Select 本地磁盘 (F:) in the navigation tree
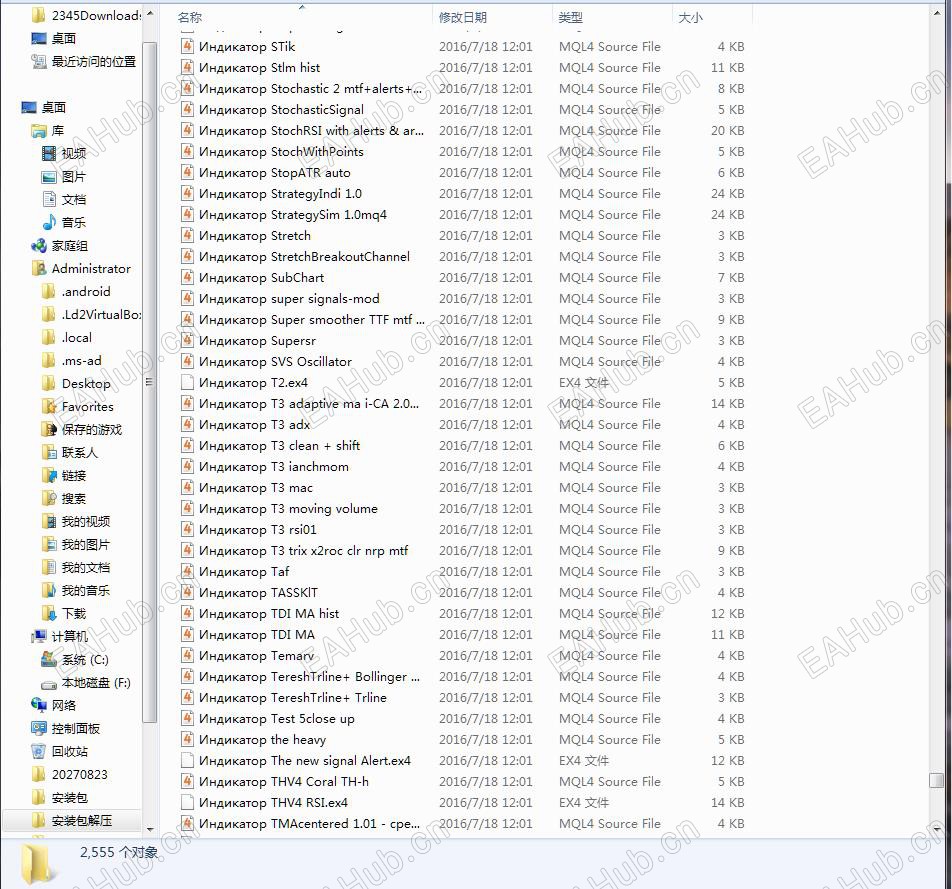 pyautogui.click(x=96, y=683)
